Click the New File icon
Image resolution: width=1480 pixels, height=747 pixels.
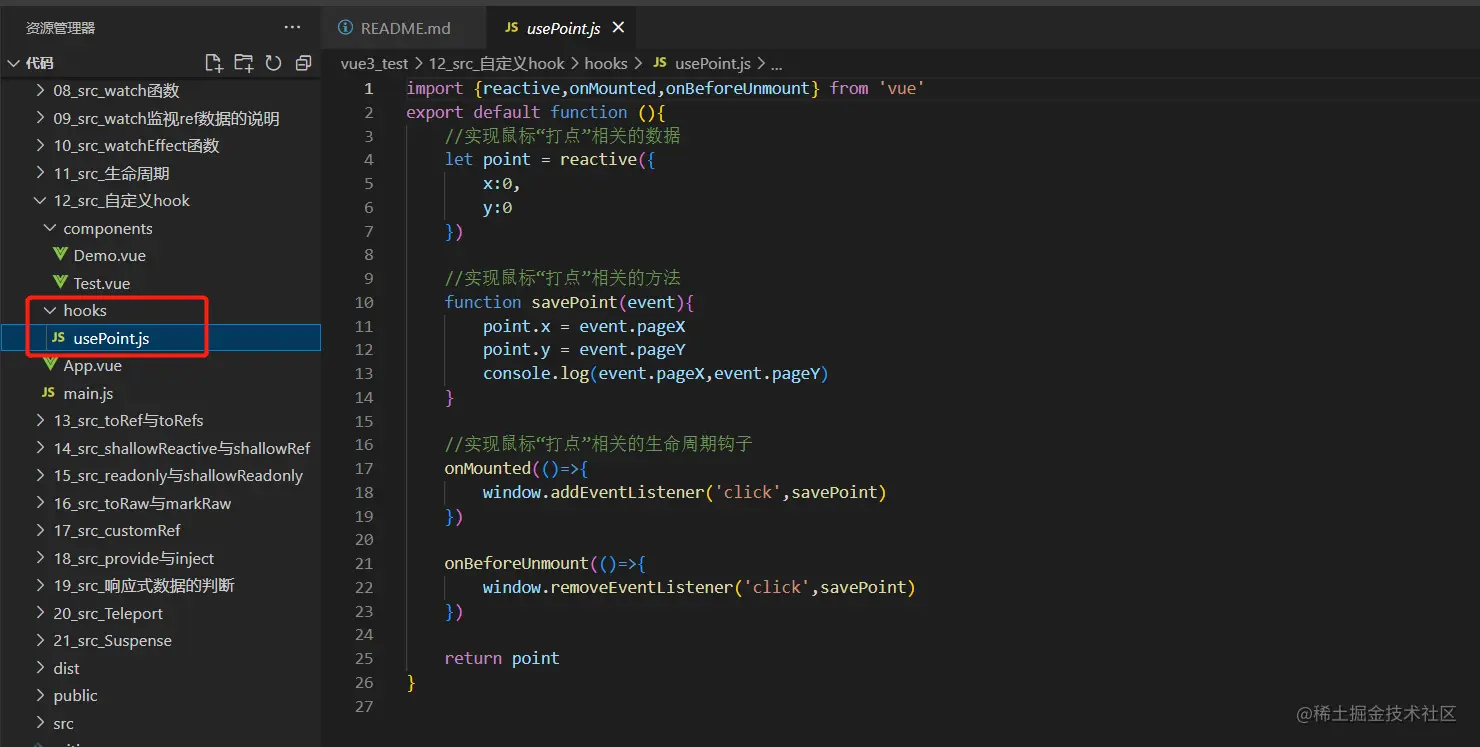tap(214, 63)
